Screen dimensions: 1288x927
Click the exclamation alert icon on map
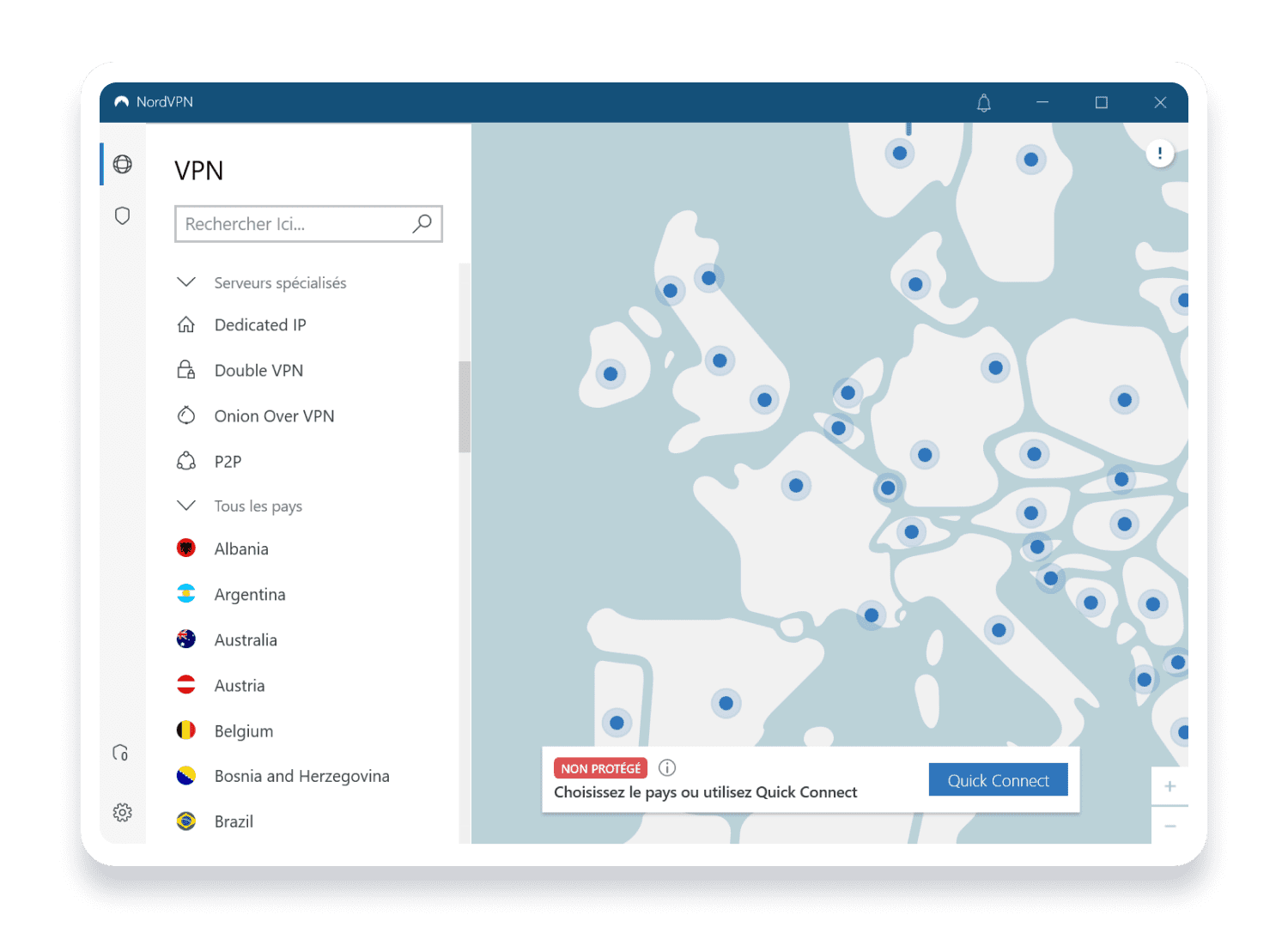(x=1160, y=154)
